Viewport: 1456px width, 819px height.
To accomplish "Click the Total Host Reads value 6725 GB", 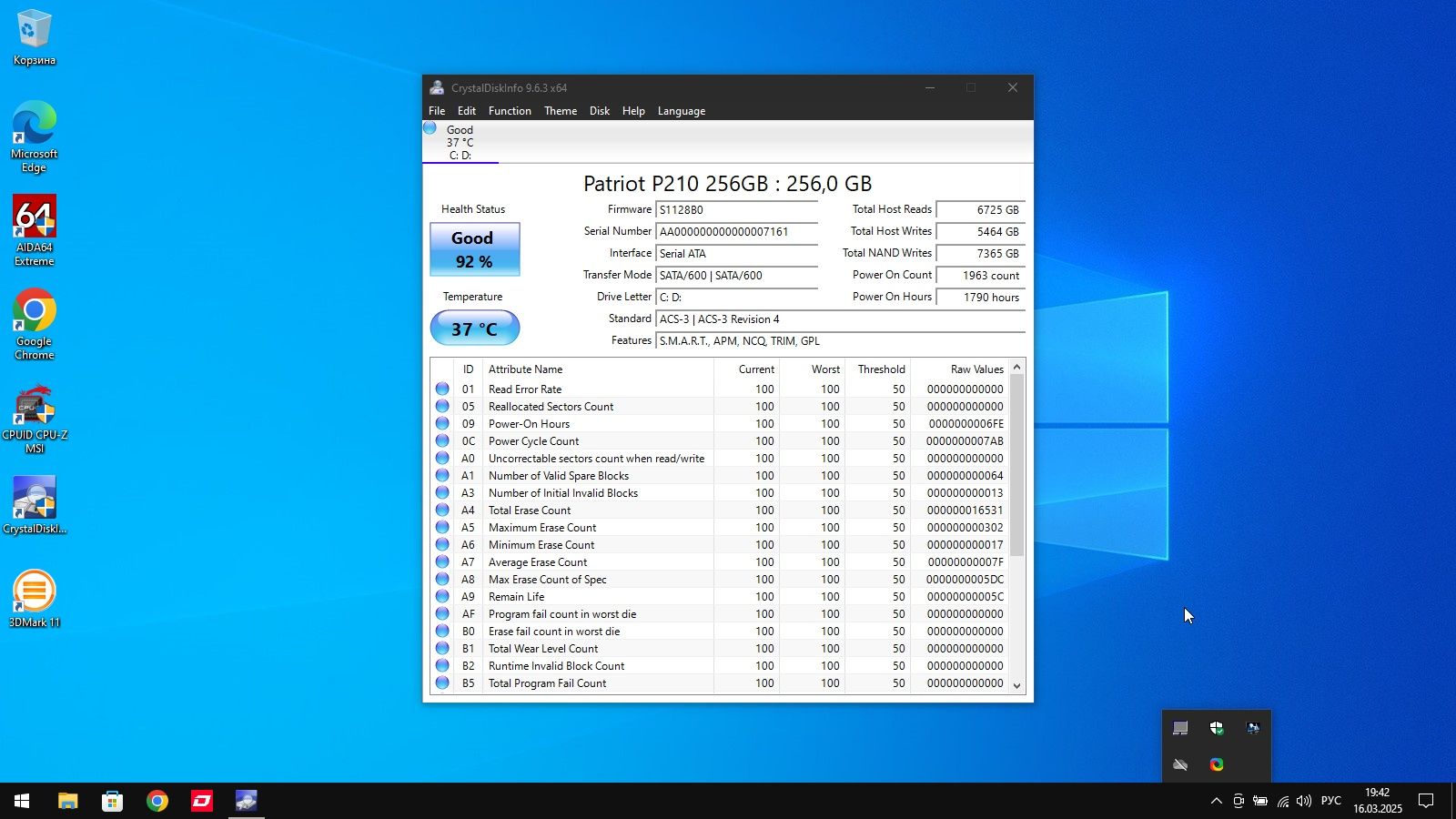I will [981, 209].
